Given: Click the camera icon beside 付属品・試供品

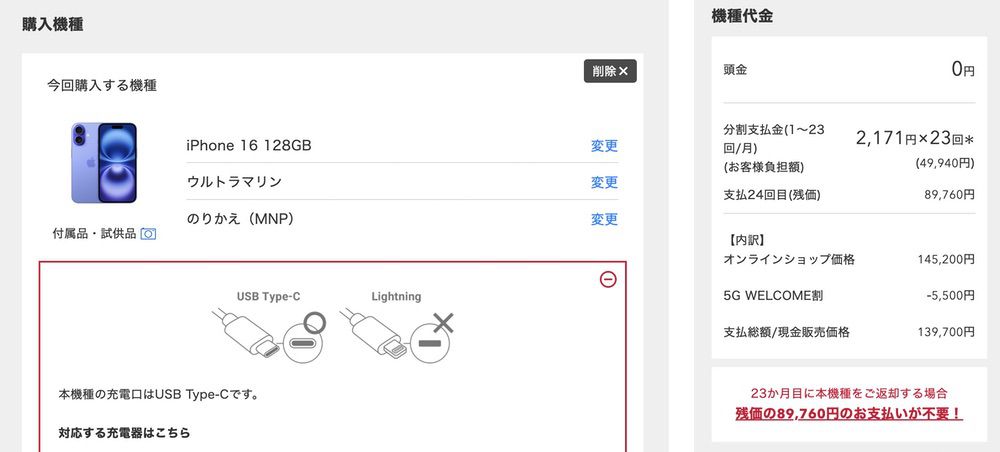Looking at the screenshot, I should [x=148, y=233].
